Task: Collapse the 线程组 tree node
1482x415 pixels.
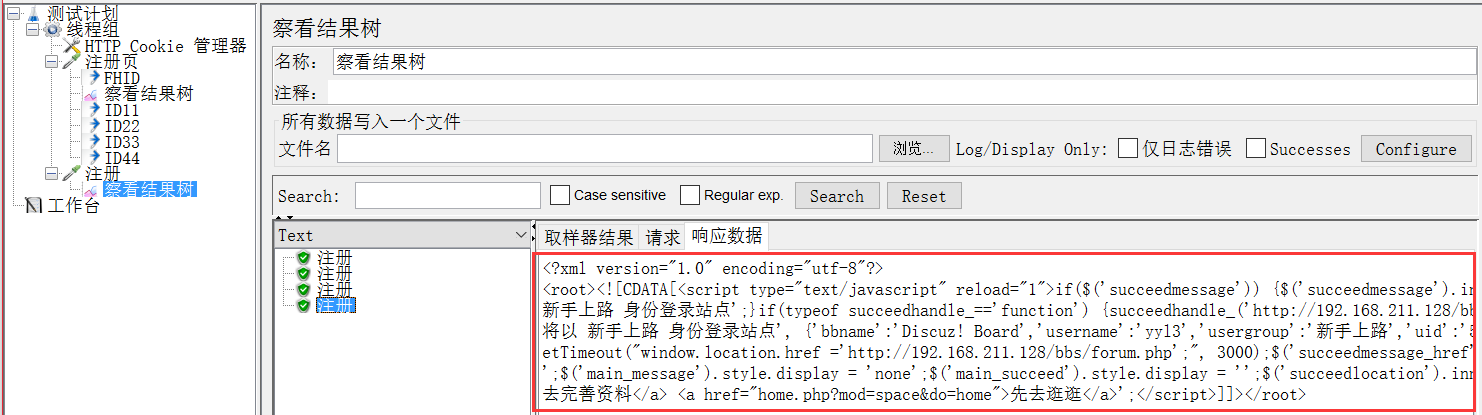Action: 32,30
